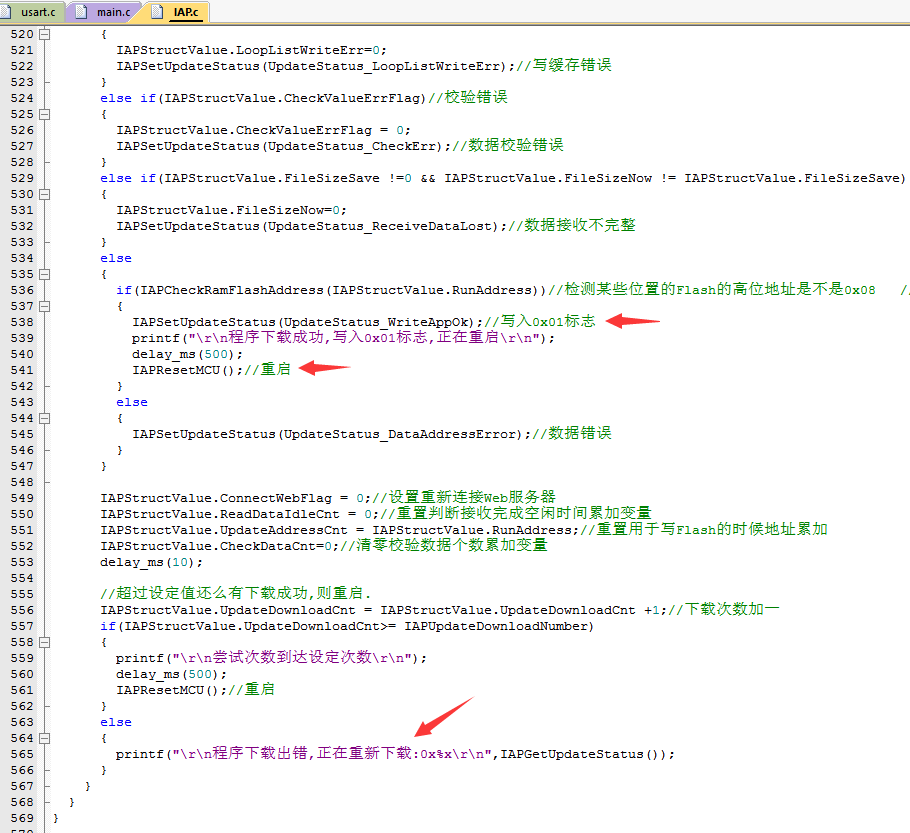Collapse the if block at line 537

pyautogui.click(x=45, y=306)
